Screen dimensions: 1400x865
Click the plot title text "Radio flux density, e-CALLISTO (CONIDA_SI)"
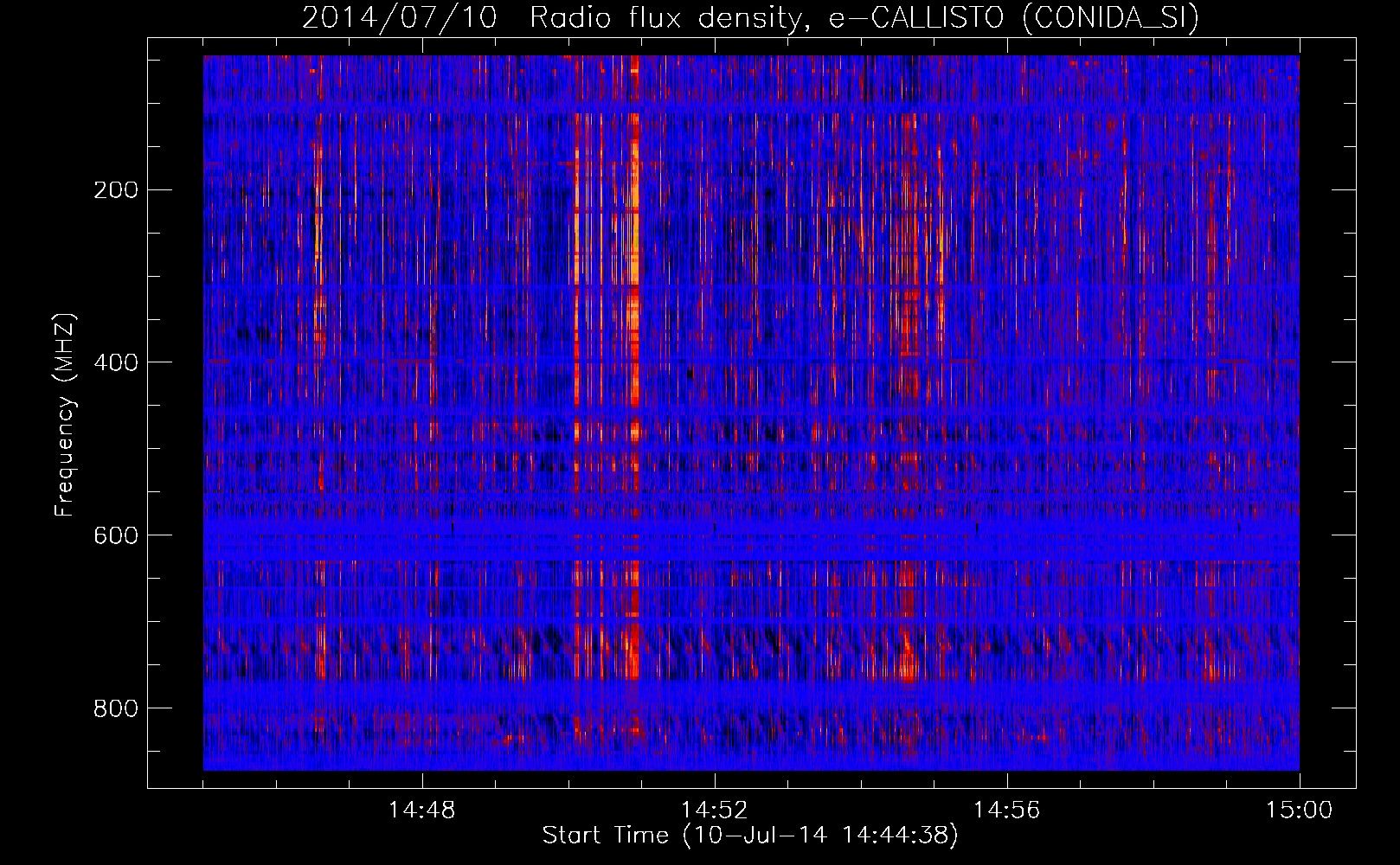click(864, 18)
